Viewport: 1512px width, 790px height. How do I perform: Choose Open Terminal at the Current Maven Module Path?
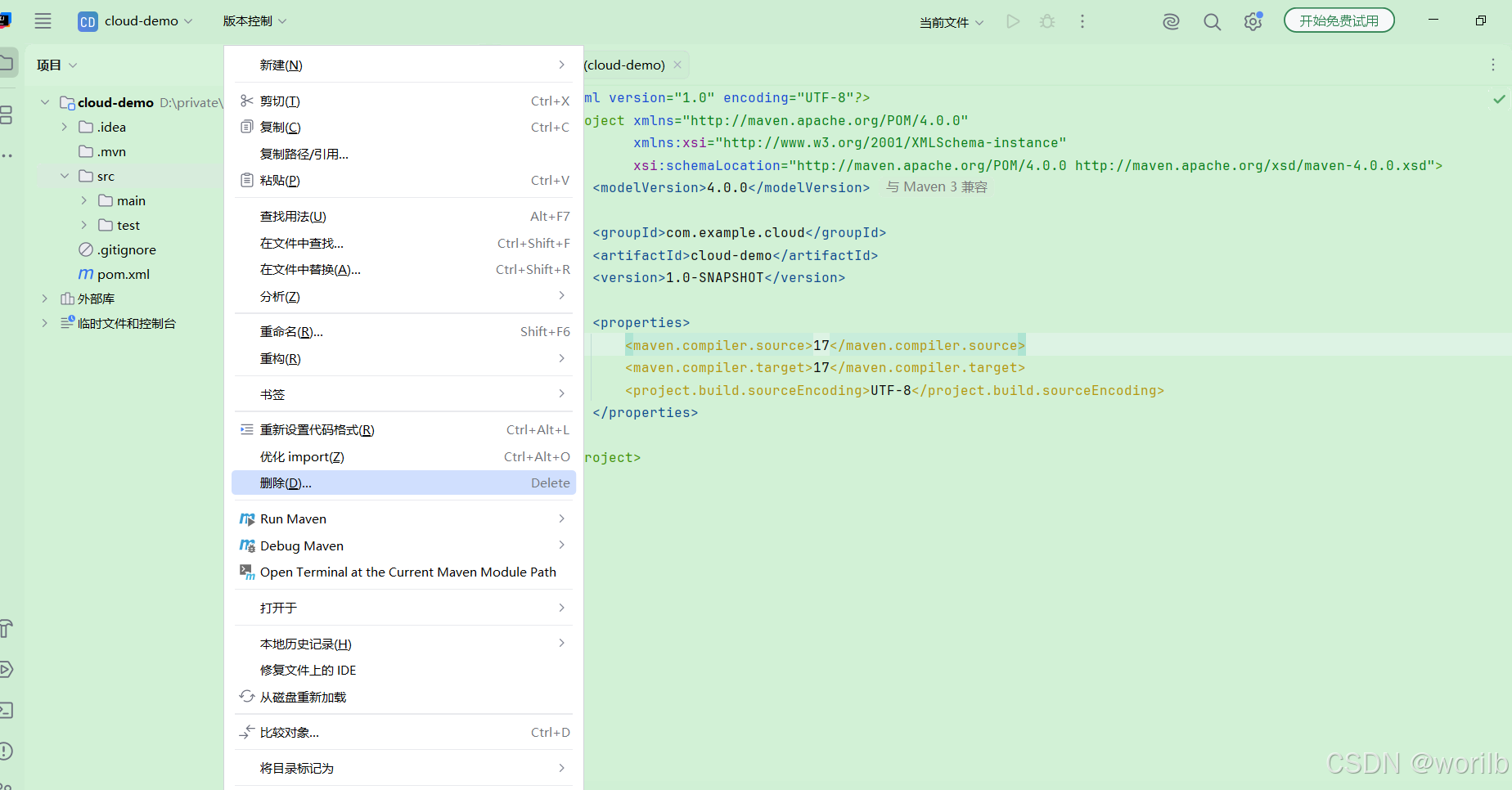[404, 572]
